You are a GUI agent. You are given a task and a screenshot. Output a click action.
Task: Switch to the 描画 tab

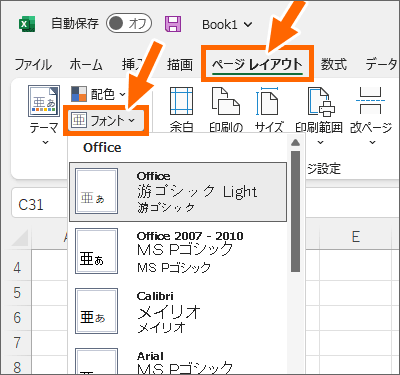coord(180,64)
